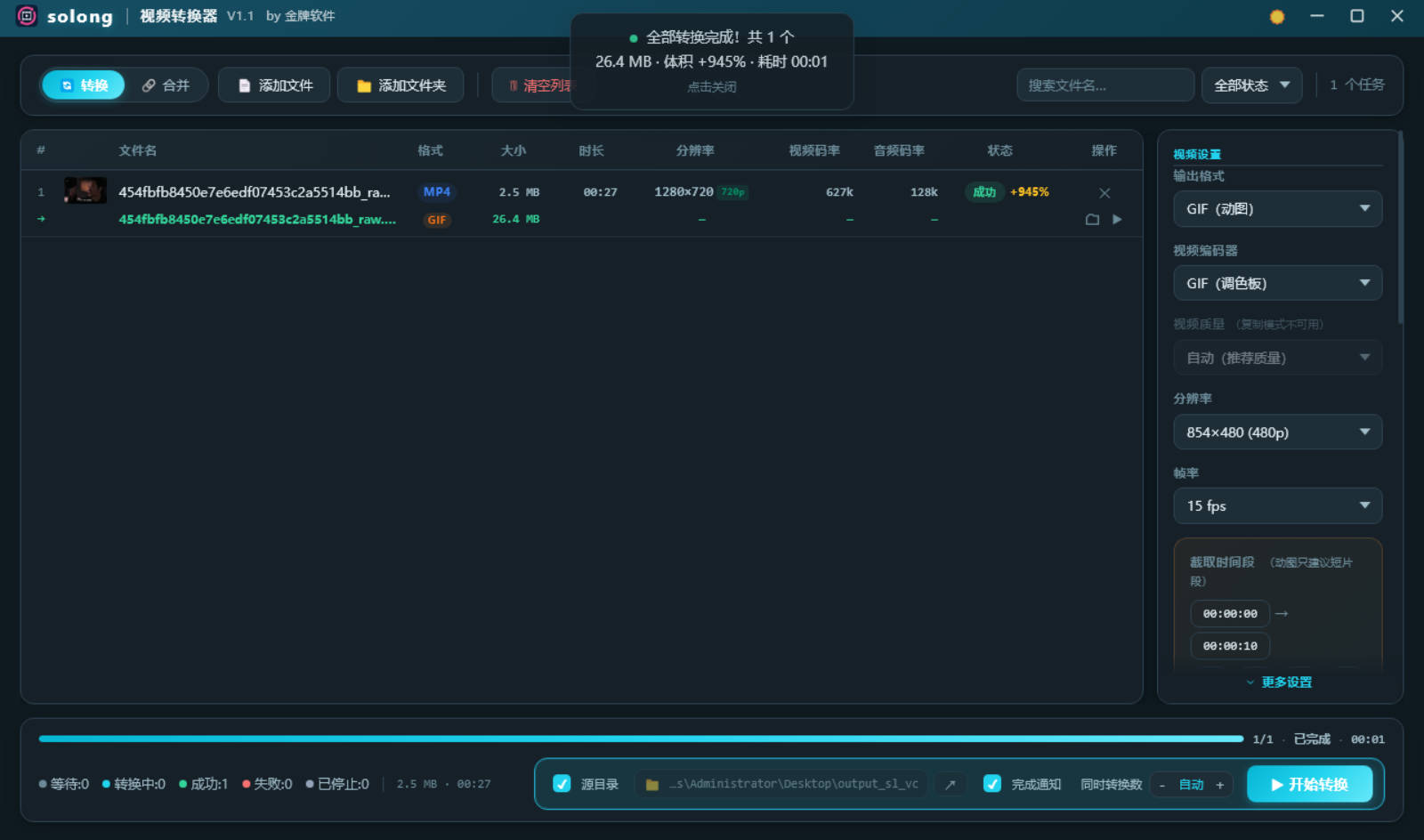Expand 更多设置 for more settings
Image resolution: width=1424 pixels, height=840 pixels.
pos(1279,682)
